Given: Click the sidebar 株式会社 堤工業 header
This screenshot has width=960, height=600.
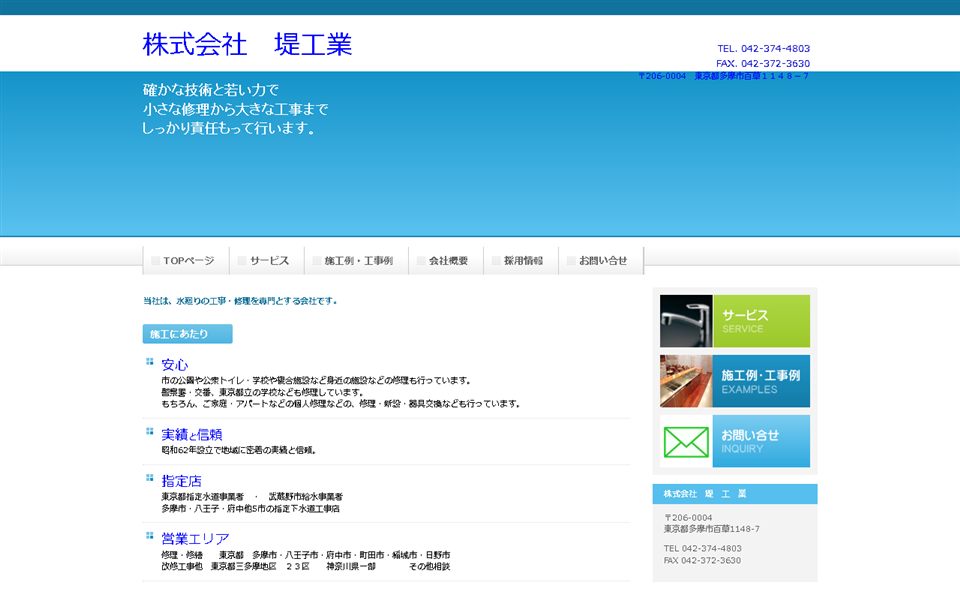Looking at the screenshot, I should 735,493.
